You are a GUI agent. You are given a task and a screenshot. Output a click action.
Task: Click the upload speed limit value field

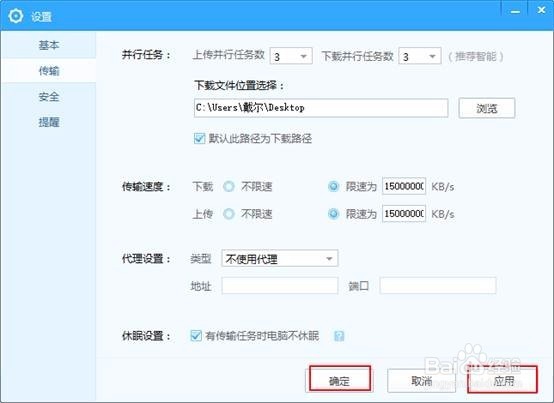[x=404, y=214]
